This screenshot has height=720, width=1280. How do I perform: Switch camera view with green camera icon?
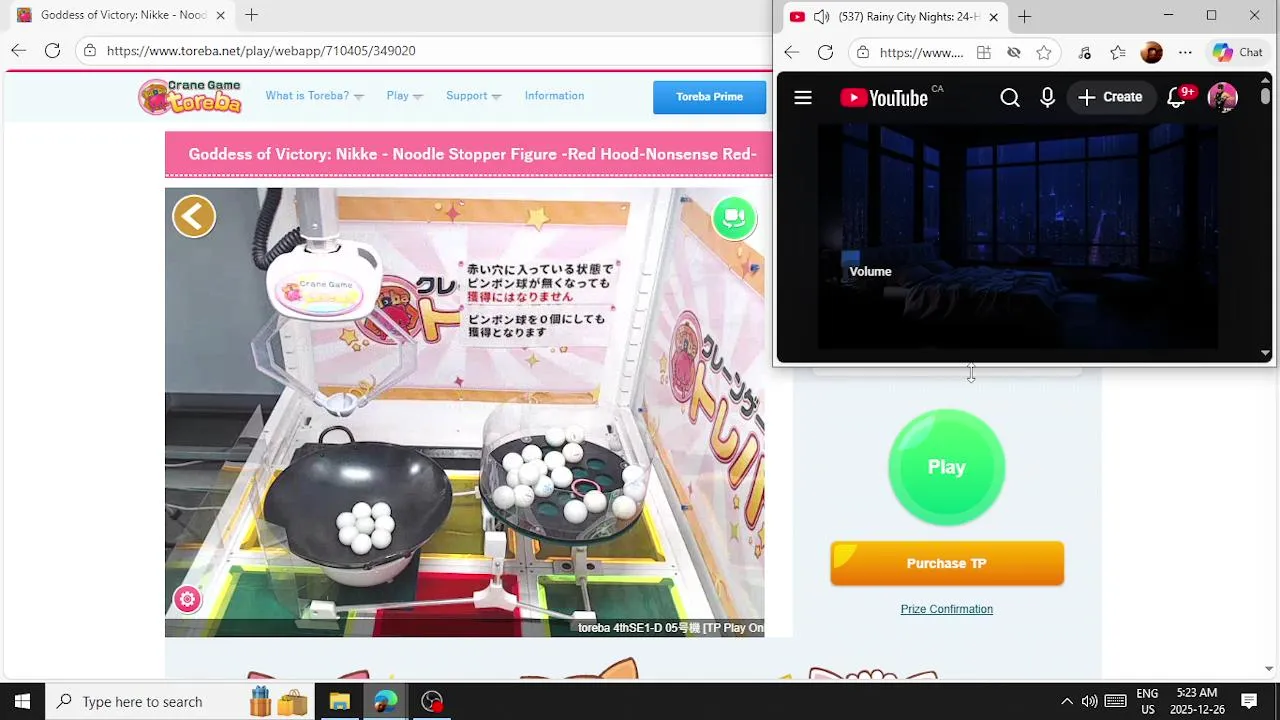[734, 217]
